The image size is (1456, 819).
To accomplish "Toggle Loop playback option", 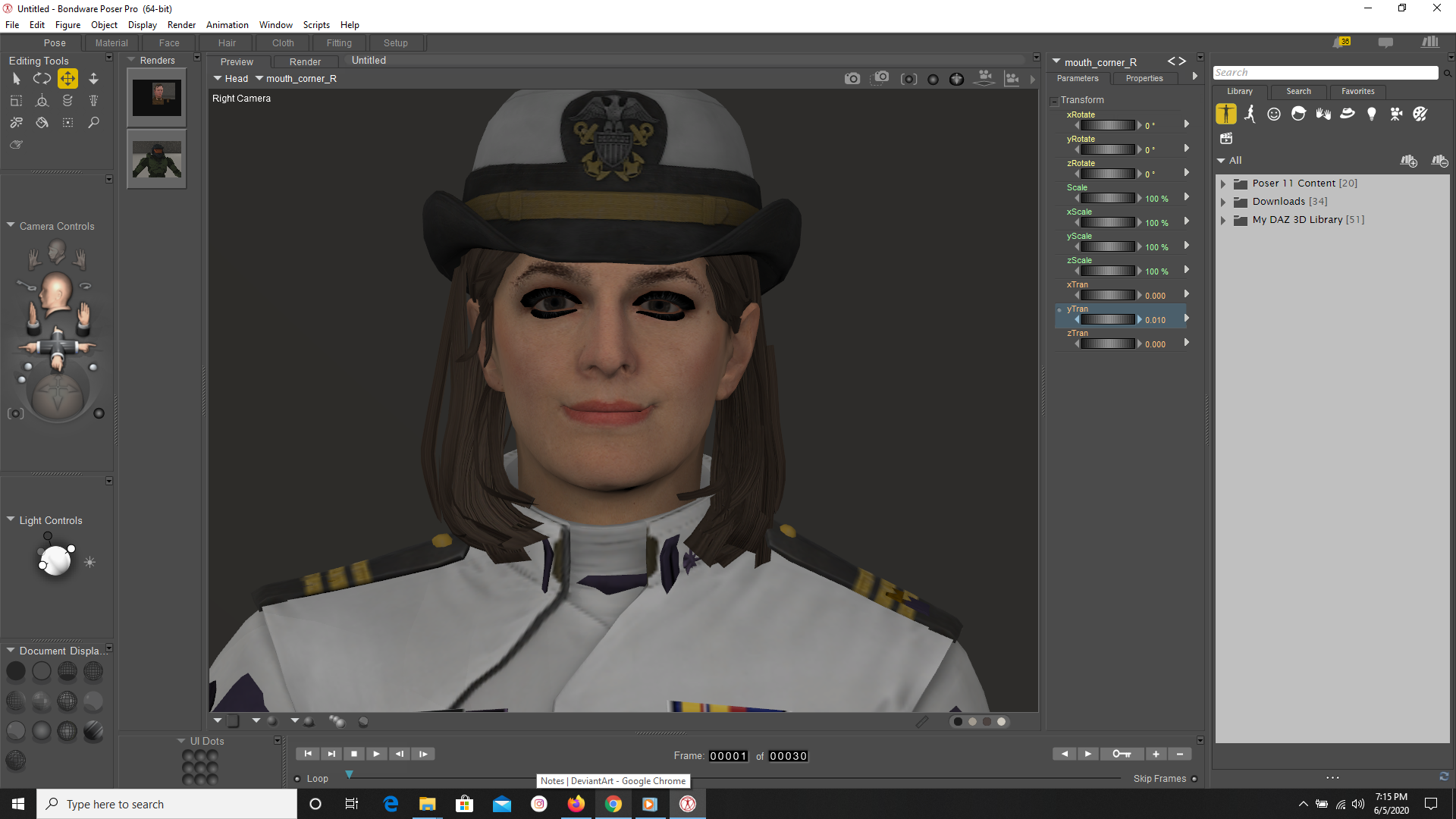I will tap(298, 778).
